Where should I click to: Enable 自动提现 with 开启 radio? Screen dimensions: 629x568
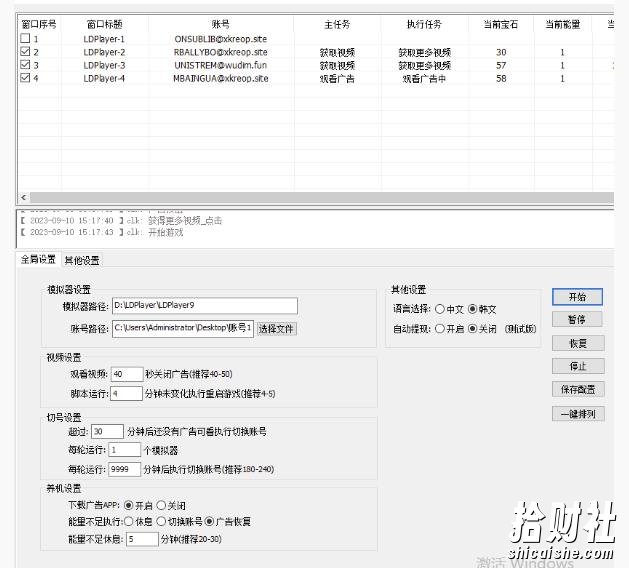pos(440,329)
